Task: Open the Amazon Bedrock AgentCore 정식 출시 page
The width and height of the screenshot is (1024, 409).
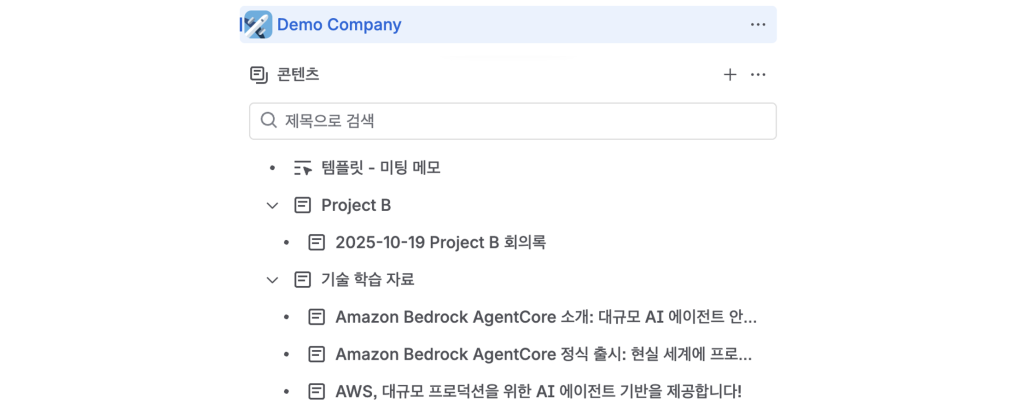Action: pos(544,354)
